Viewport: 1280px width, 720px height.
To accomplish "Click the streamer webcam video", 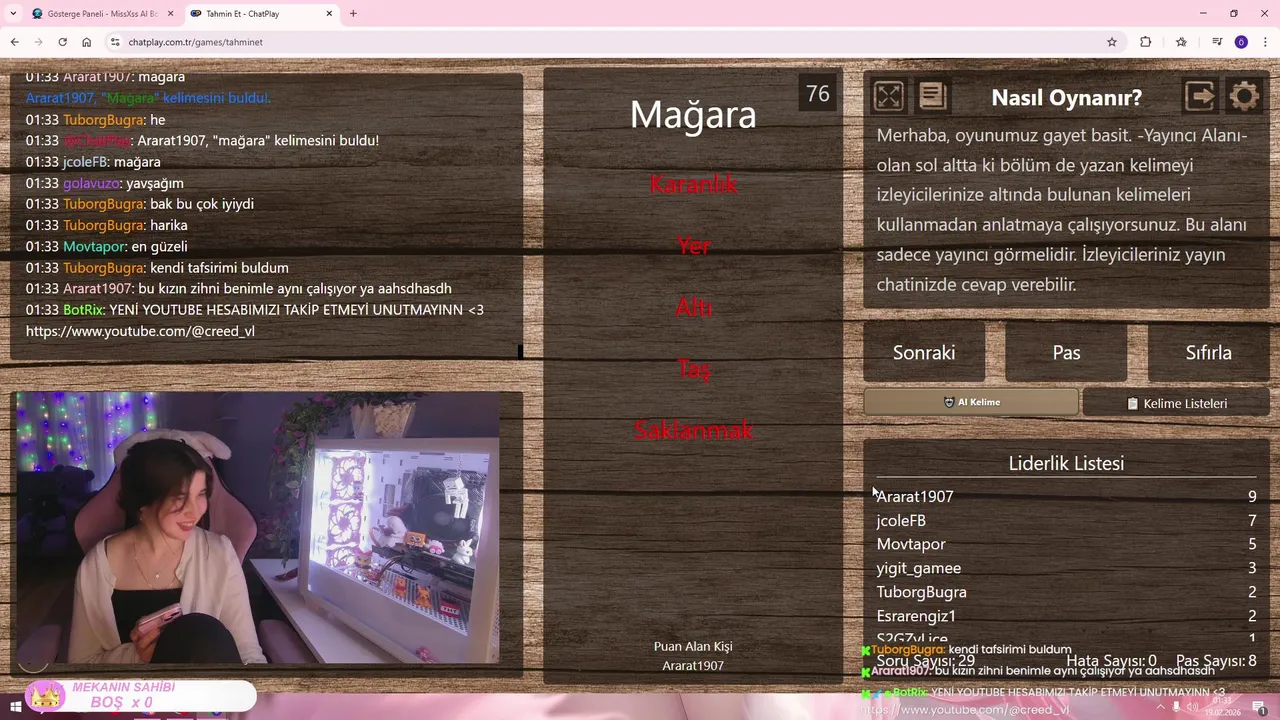I will (x=258, y=527).
